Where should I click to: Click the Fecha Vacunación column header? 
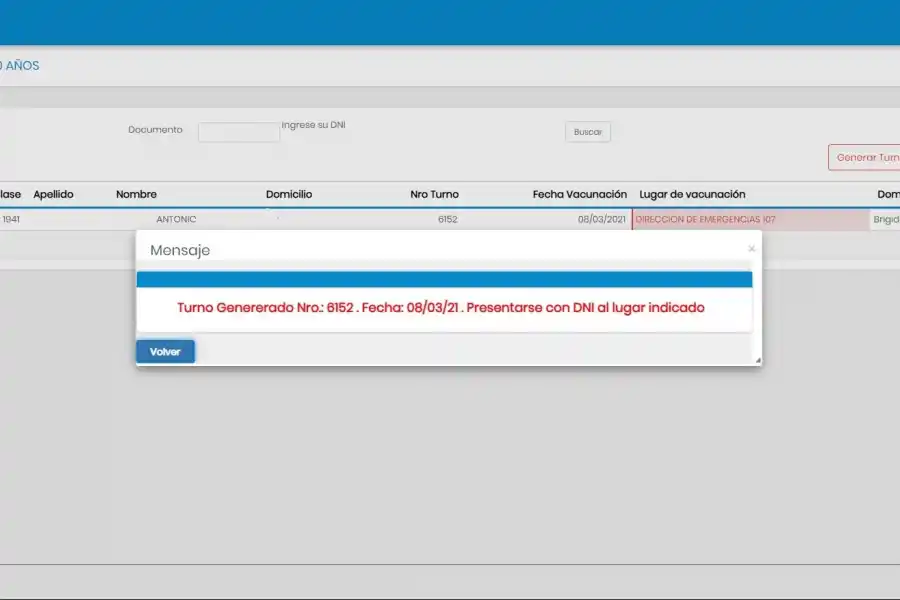tap(580, 194)
